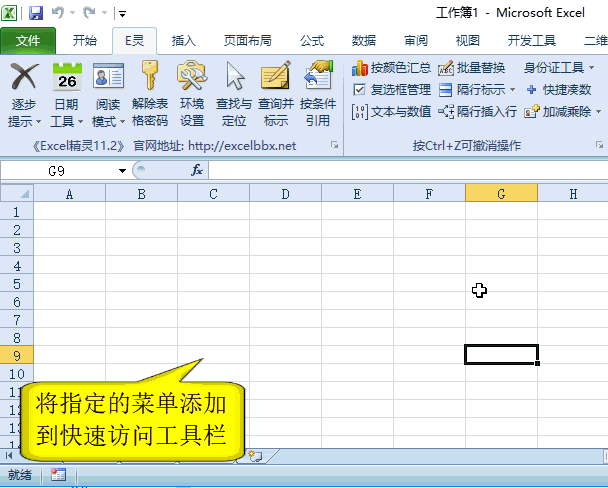Click the 复选框管理 checkbox icon
Screen dimensions: 608x488
pos(359,90)
